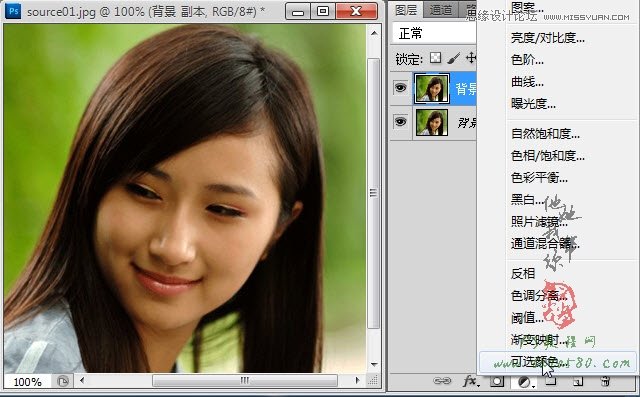The width and height of the screenshot is (640, 397).
Task: Open the fx layer style menu
Action: [470, 381]
